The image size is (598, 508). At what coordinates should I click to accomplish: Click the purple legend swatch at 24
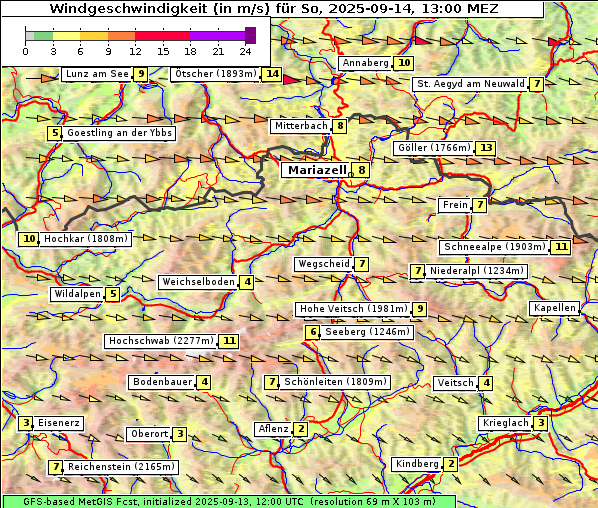pos(250,35)
